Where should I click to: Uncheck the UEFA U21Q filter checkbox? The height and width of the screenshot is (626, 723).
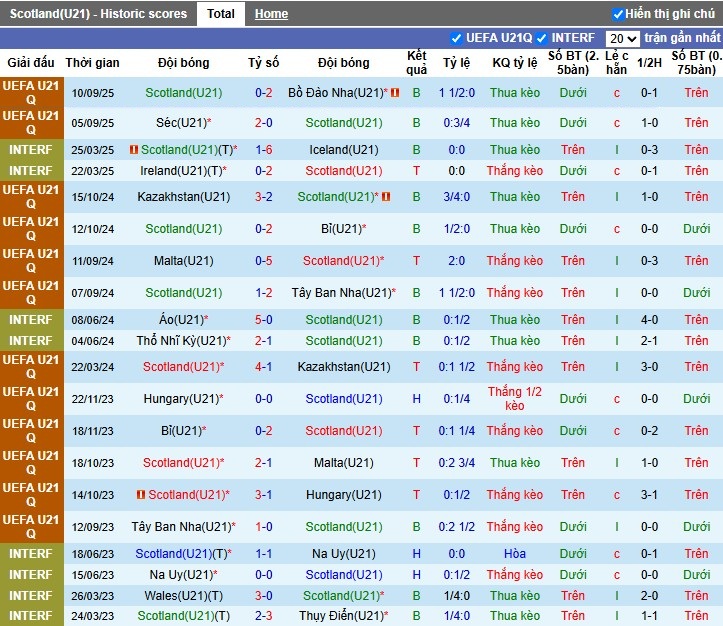pyautogui.click(x=457, y=38)
